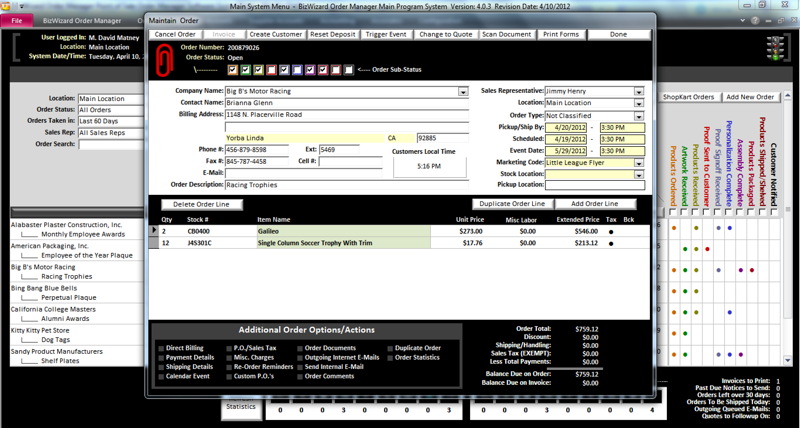The image size is (800, 428).
Task: Check the Shipping Details option
Action: click(x=161, y=367)
